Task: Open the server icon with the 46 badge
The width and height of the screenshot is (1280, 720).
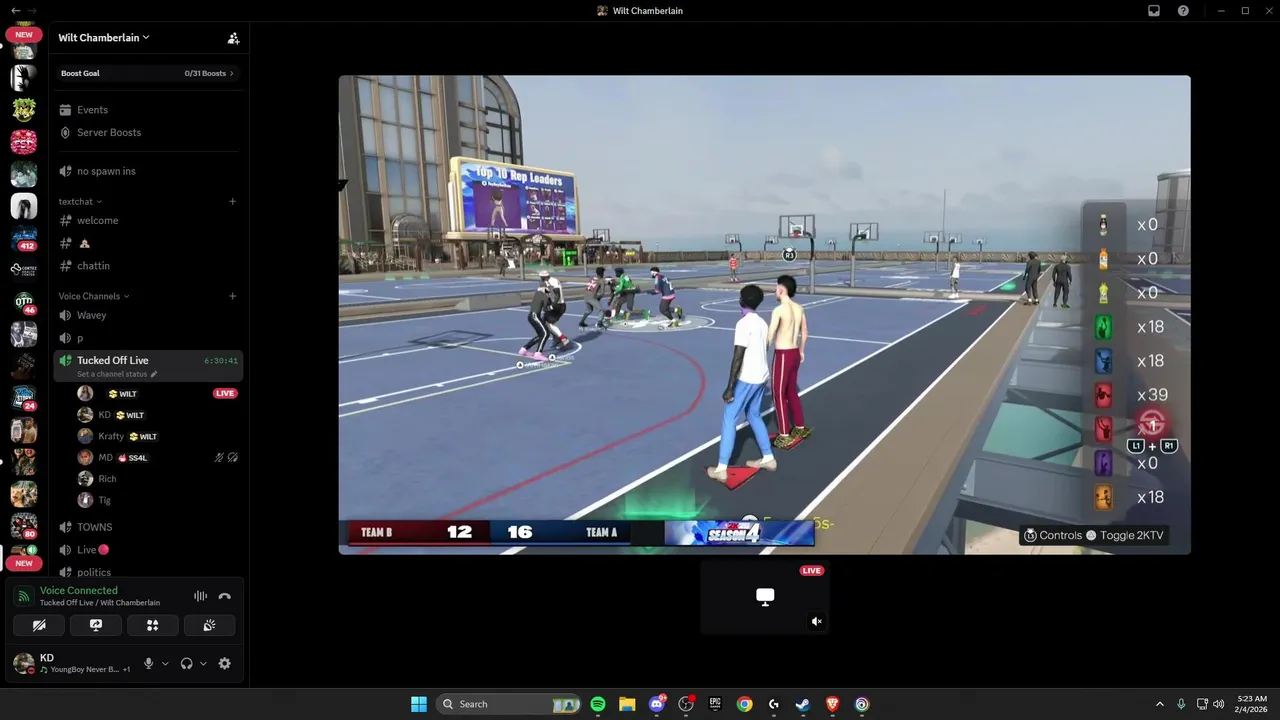Action: [24, 302]
